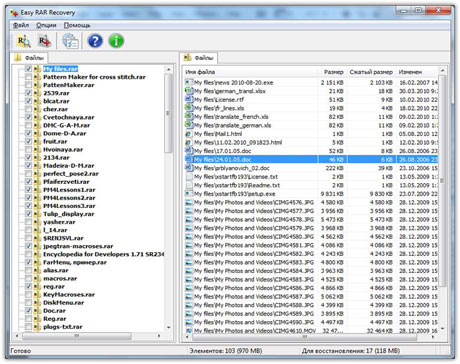Sort by Размер column header
Image resolution: width=460 pixels, height=364 pixels.
coord(332,72)
